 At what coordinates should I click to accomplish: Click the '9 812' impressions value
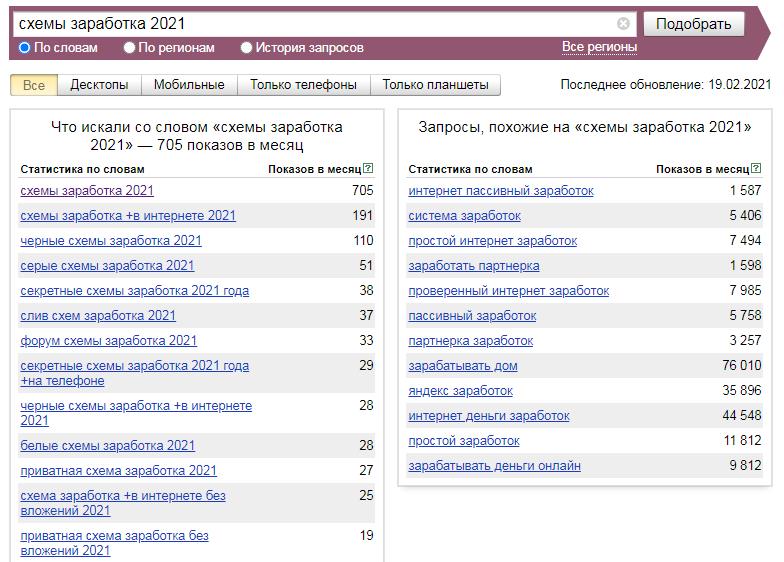coord(745,466)
